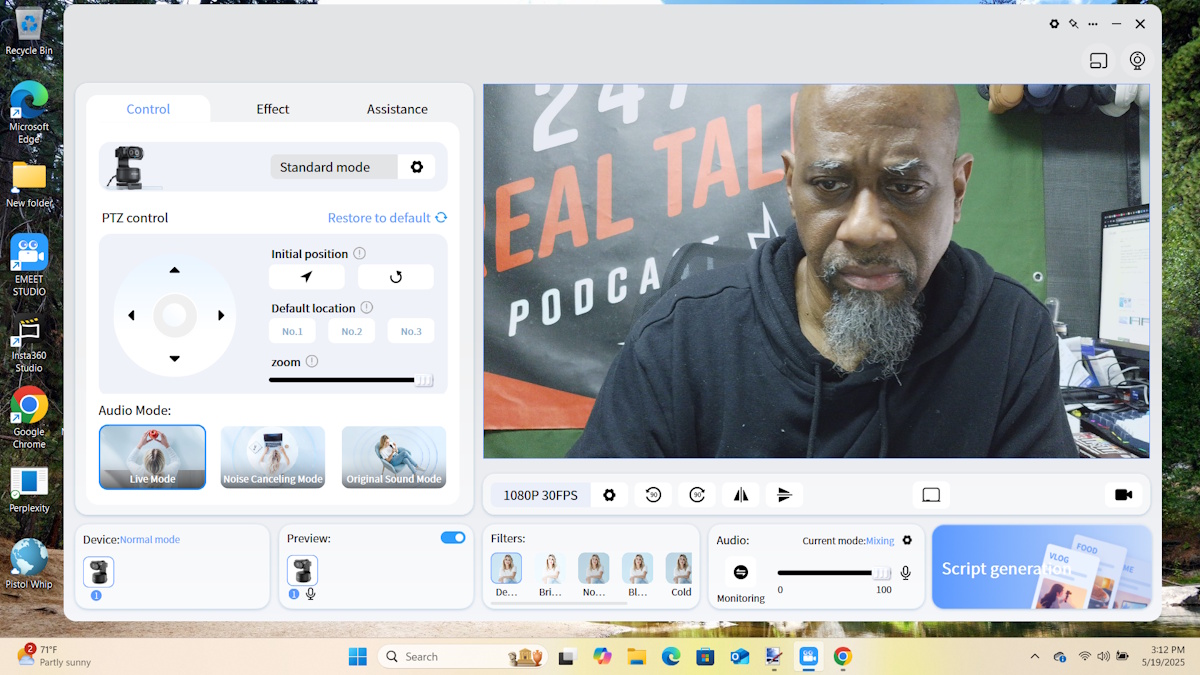Toggle the audio Monitoring button
The height and width of the screenshot is (675, 1200).
pyautogui.click(x=741, y=572)
